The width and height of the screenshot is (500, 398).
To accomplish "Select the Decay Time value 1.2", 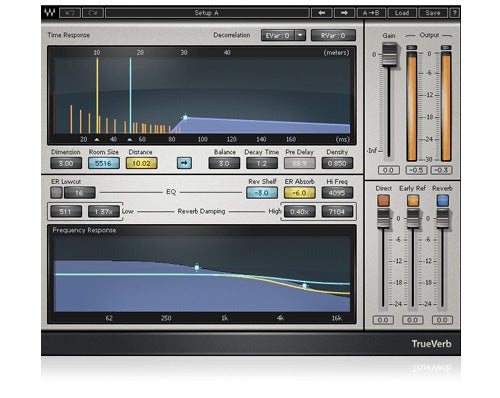I will tap(262, 163).
